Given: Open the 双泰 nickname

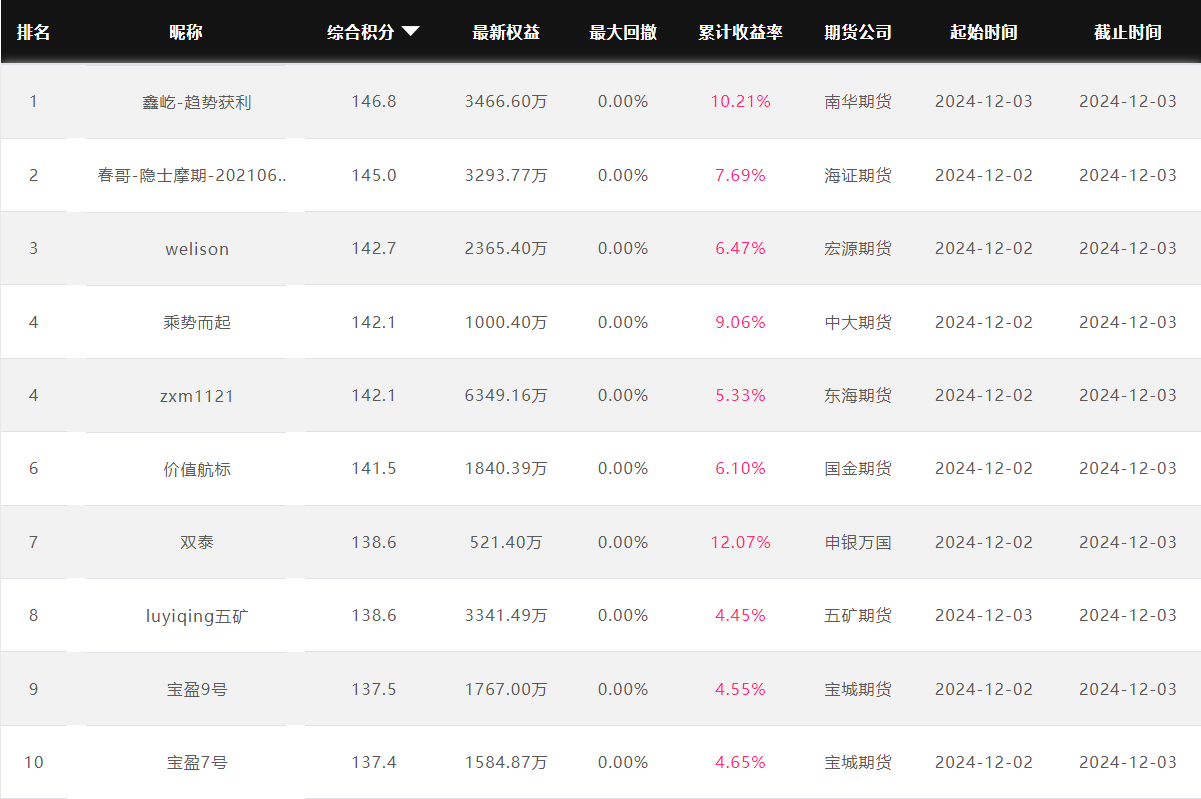Looking at the screenshot, I should click(x=197, y=542).
